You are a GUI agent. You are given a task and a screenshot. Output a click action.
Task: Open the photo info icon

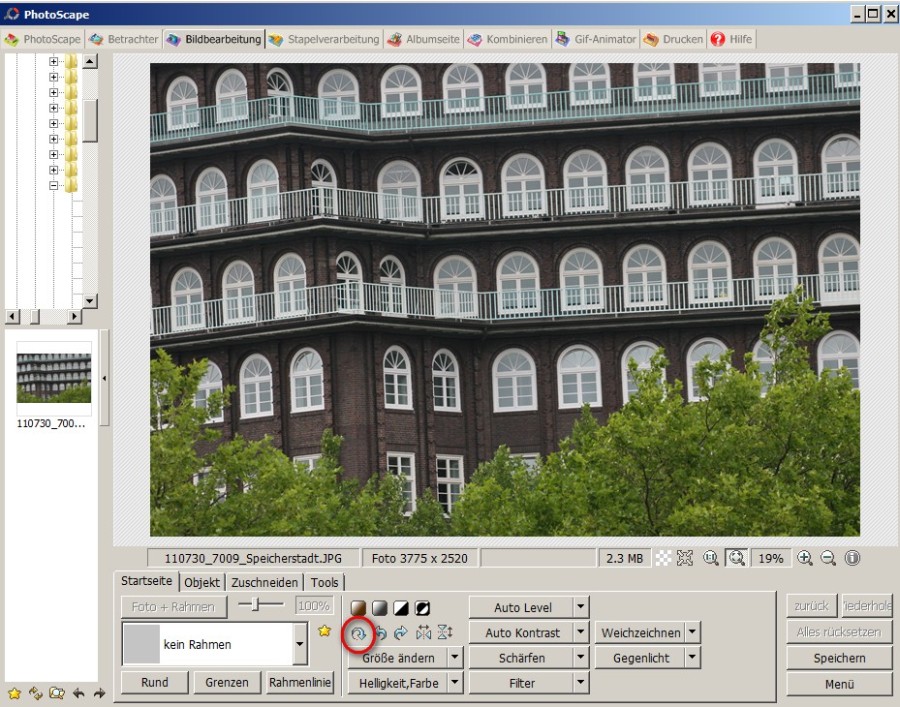click(x=852, y=558)
